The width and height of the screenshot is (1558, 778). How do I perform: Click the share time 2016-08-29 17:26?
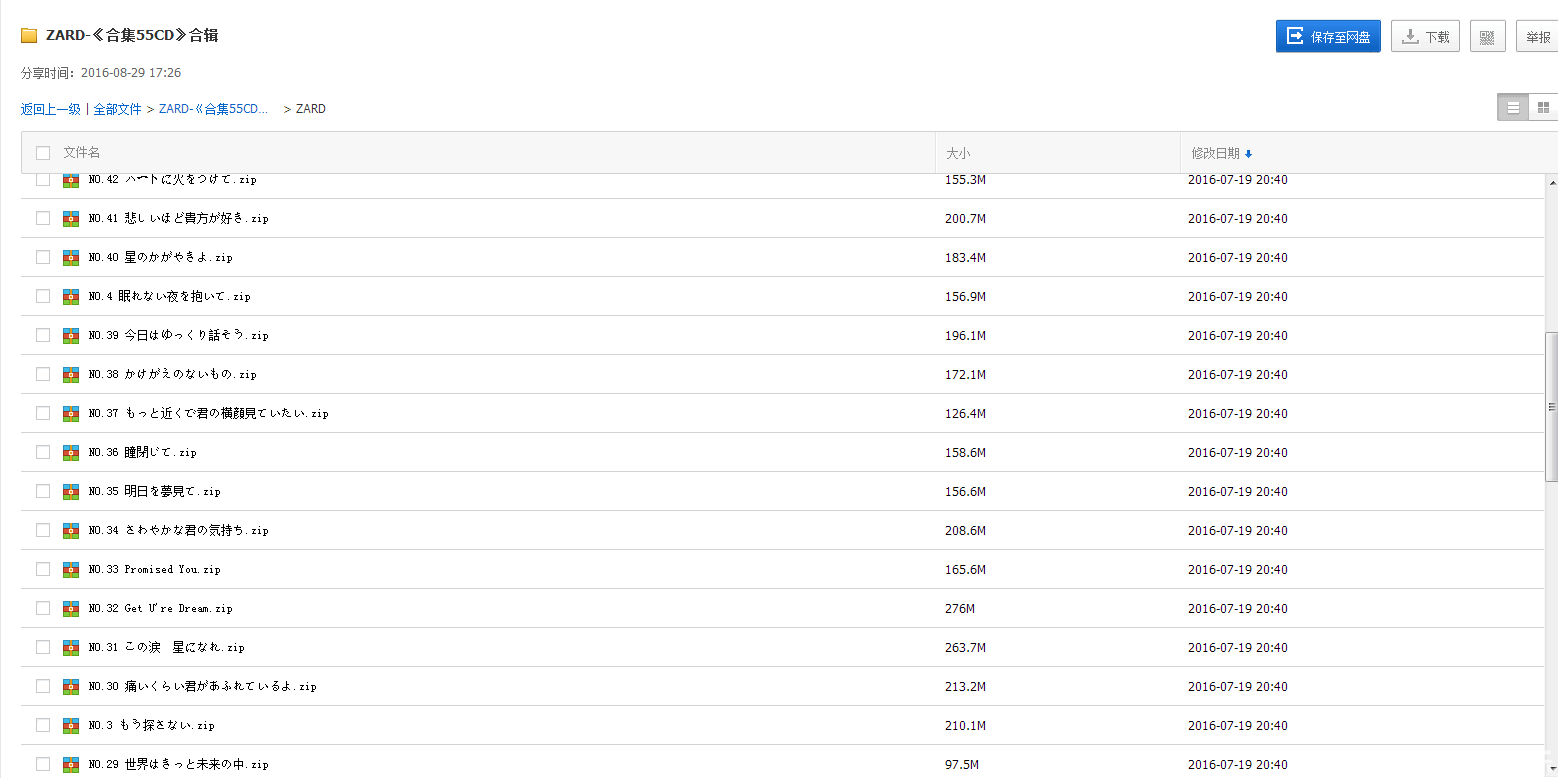[131, 73]
